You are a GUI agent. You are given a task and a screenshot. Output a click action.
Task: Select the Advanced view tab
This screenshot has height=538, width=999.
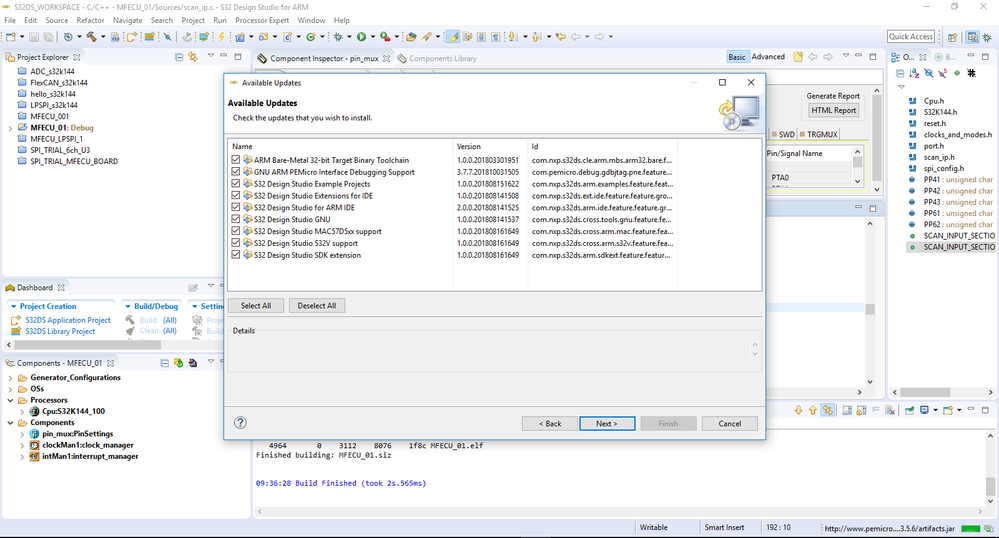tap(768, 57)
